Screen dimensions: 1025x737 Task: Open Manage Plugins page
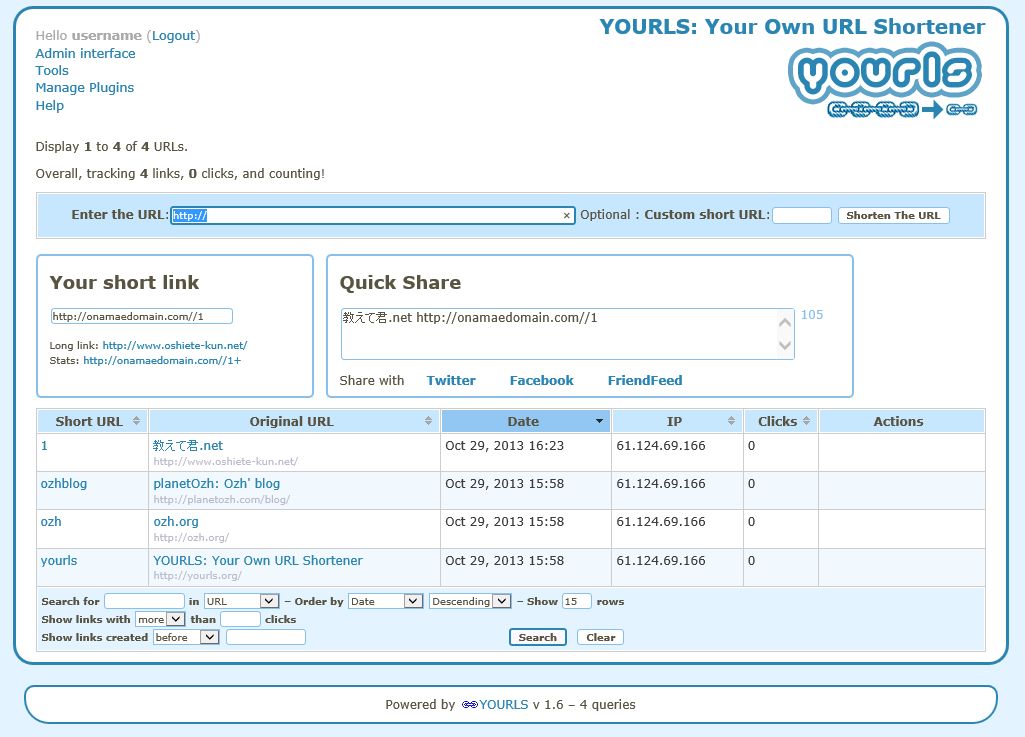coord(84,88)
